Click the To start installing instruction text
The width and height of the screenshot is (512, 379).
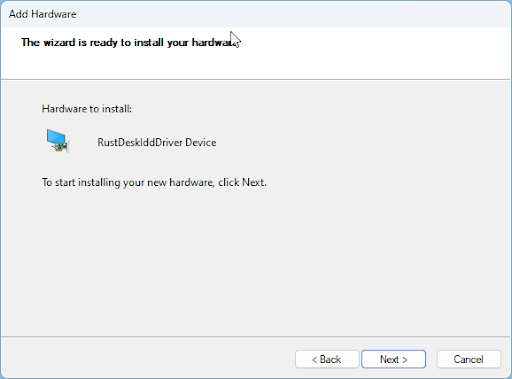coord(154,182)
